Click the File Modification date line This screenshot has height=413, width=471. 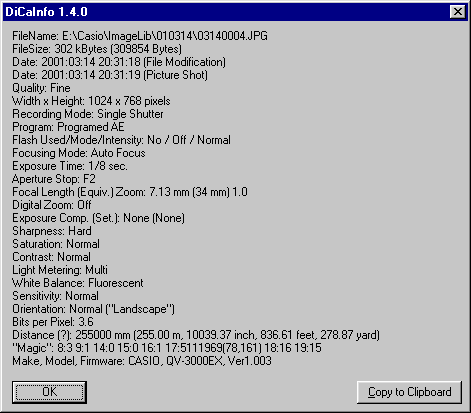119,62
